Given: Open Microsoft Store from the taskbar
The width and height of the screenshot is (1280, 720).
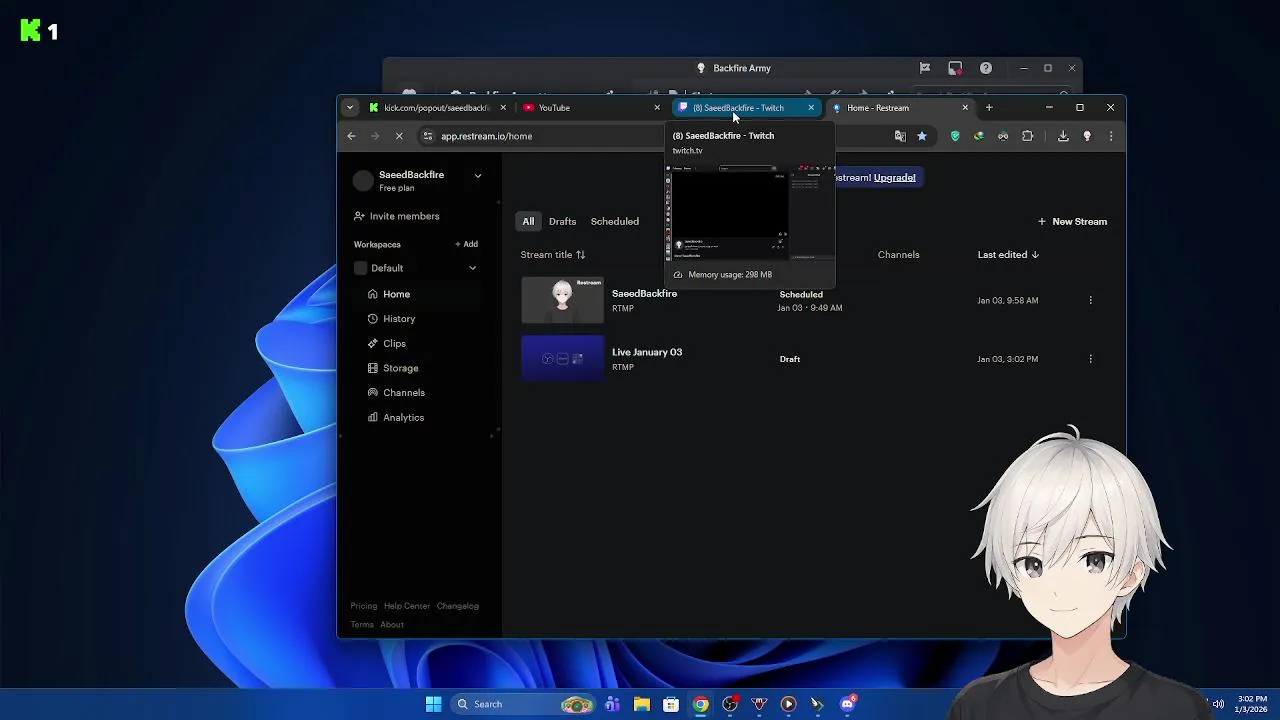Looking at the screenshot, I should coord(671,704).
